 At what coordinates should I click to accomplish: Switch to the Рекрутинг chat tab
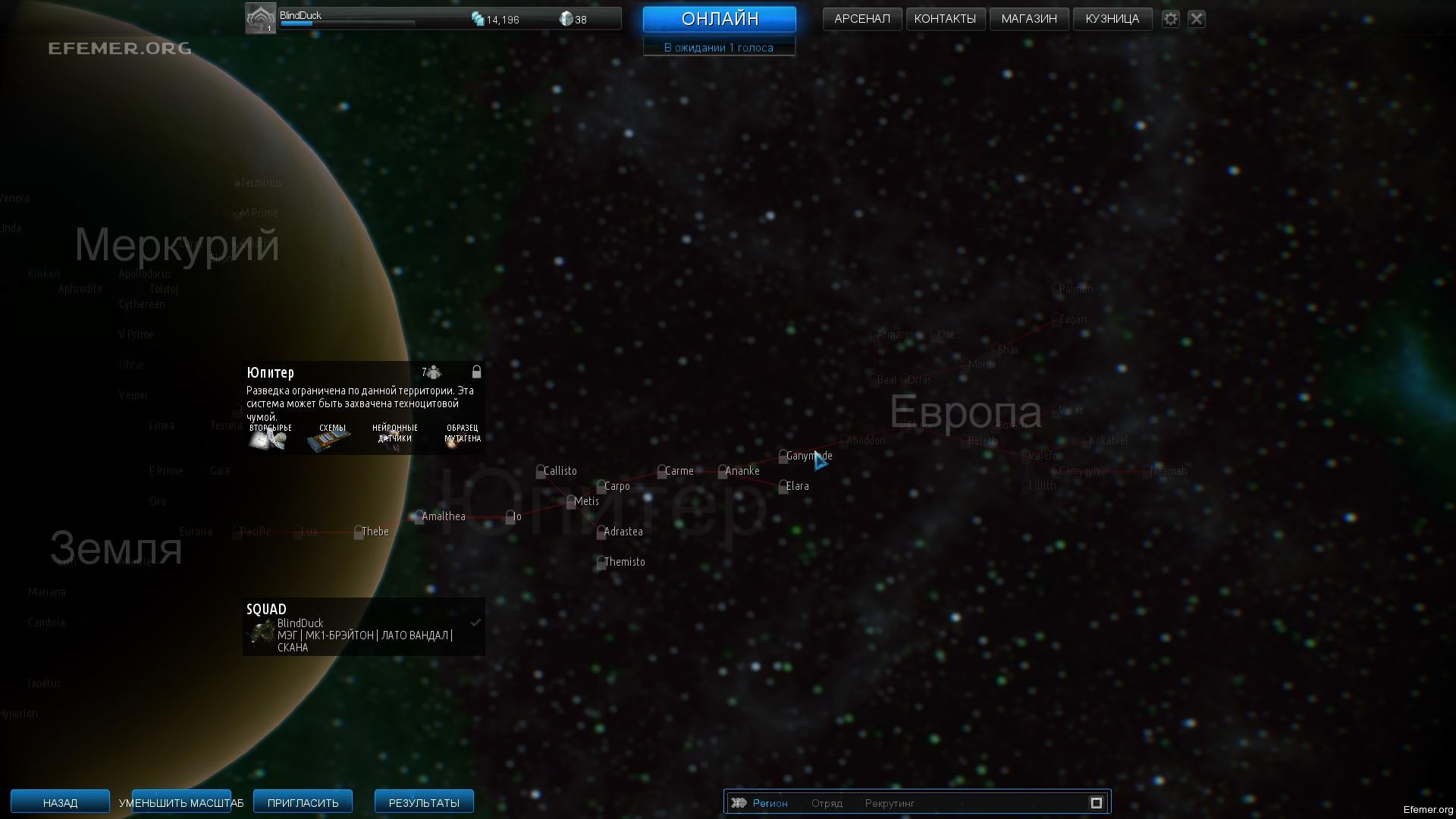[x=890, y=803]
